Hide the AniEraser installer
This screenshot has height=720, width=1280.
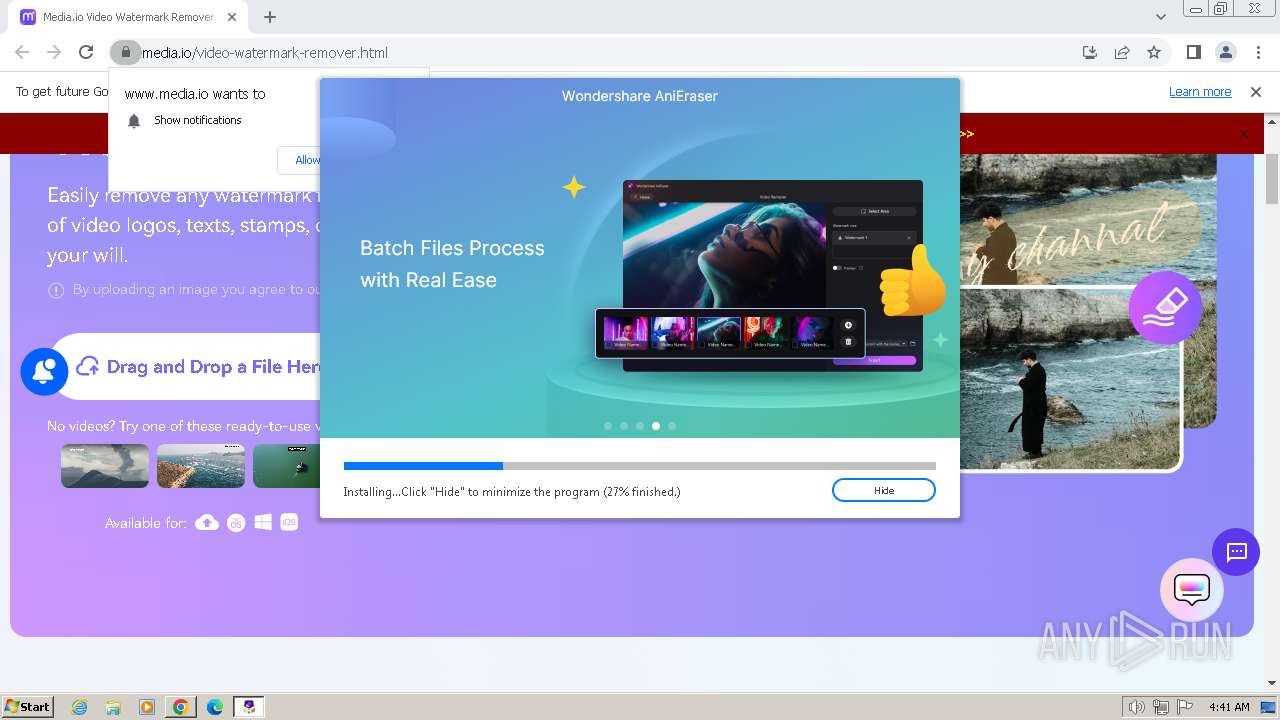pos(884,490)
